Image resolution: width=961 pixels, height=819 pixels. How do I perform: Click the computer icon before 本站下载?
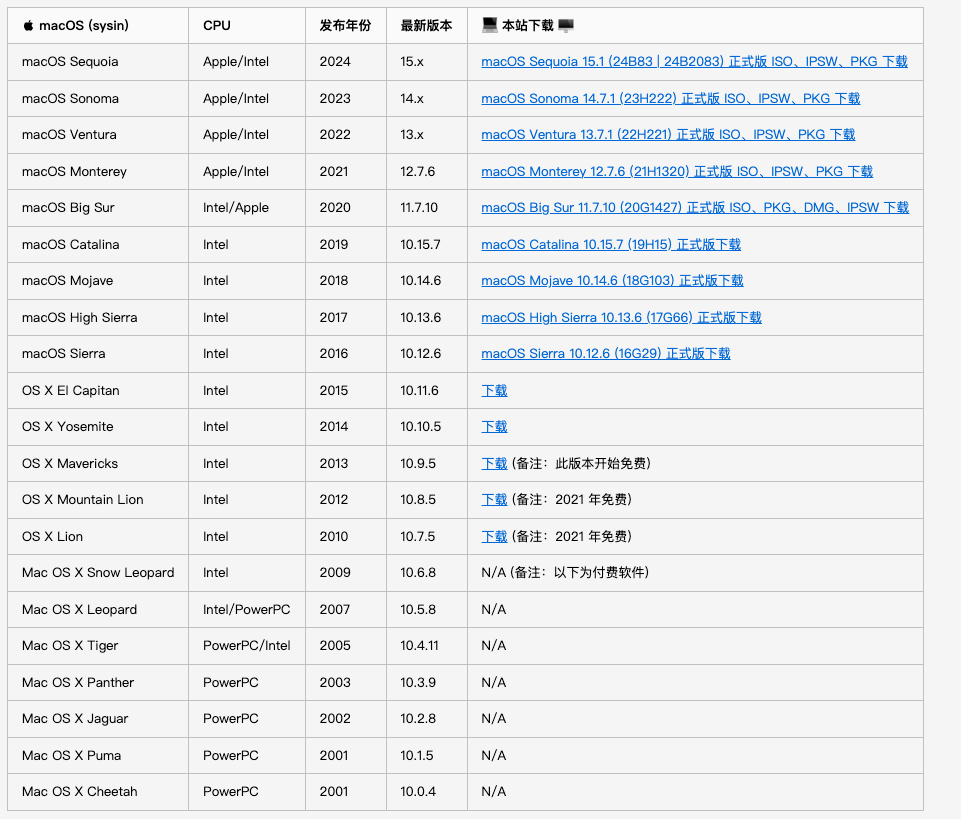pyautogui.click(x=489, y=25)
